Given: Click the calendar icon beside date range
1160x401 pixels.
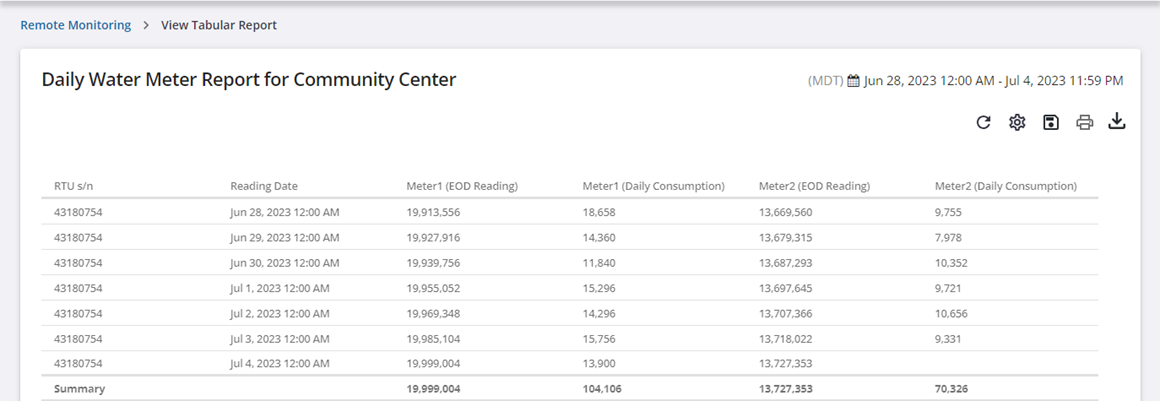Looking at the screenshot, I should (x=853, y=80).
